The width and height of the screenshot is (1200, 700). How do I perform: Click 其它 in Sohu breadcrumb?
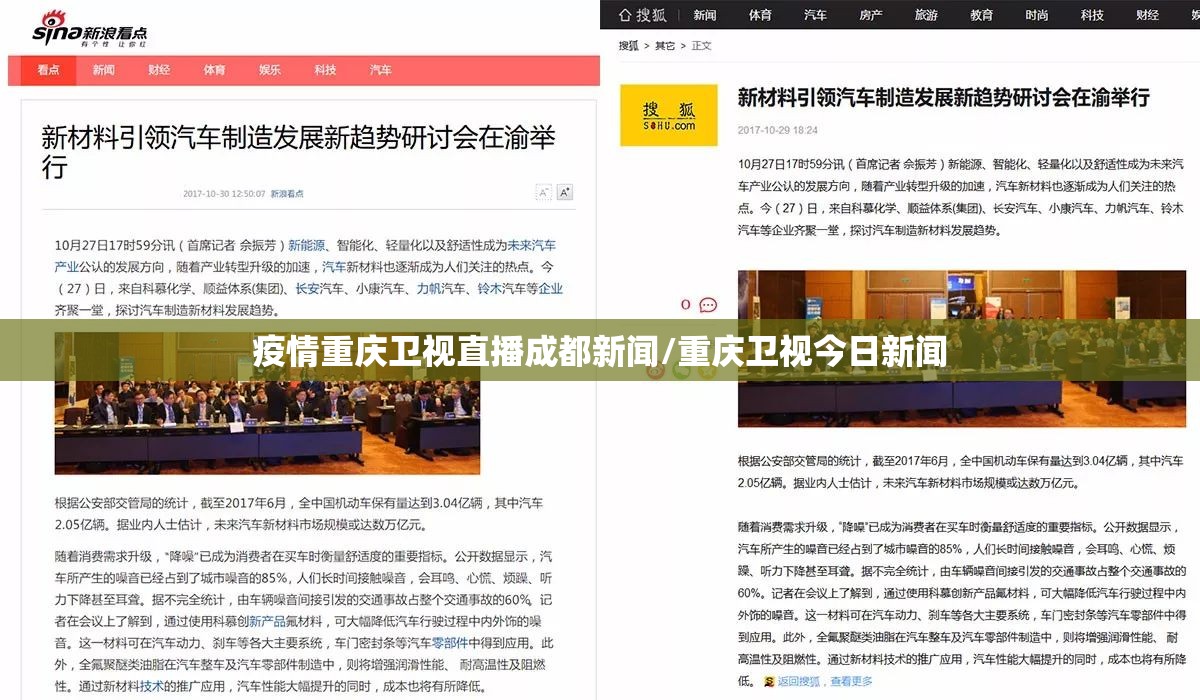[665, 46]
